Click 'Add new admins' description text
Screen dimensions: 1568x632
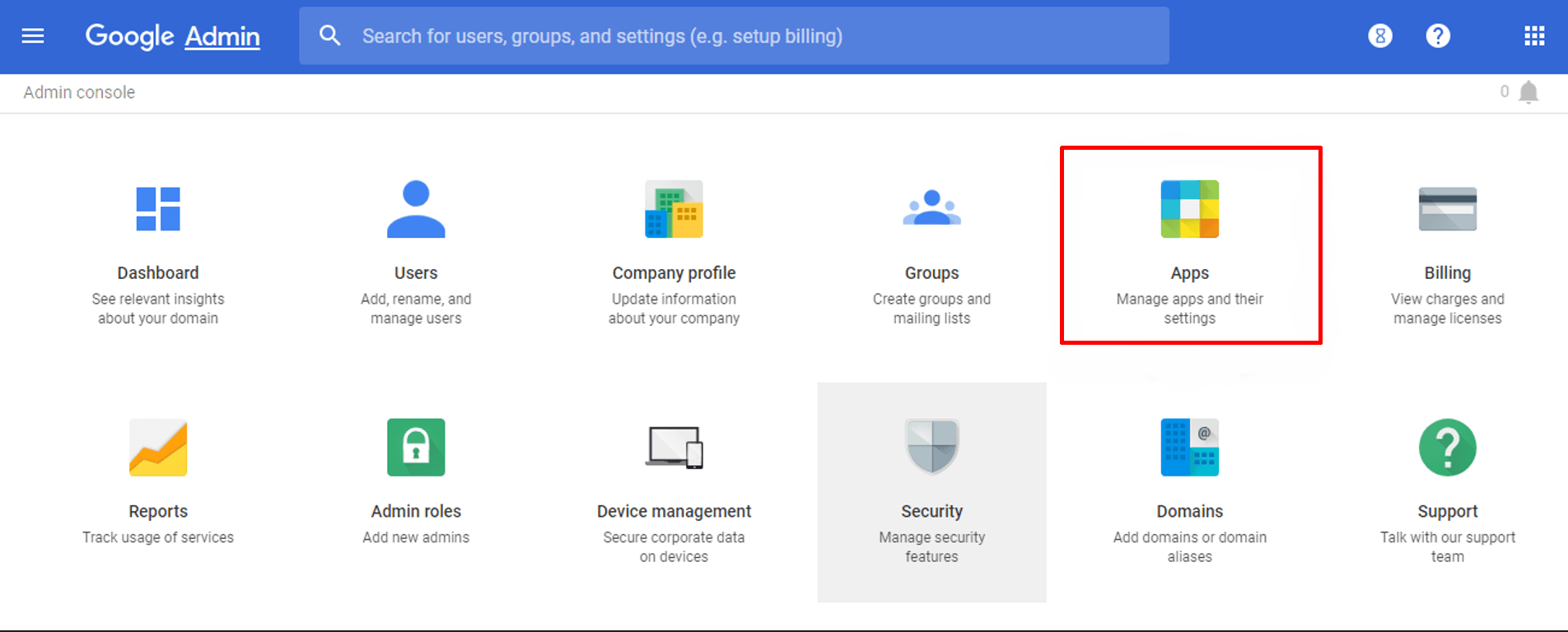(416, 537)
